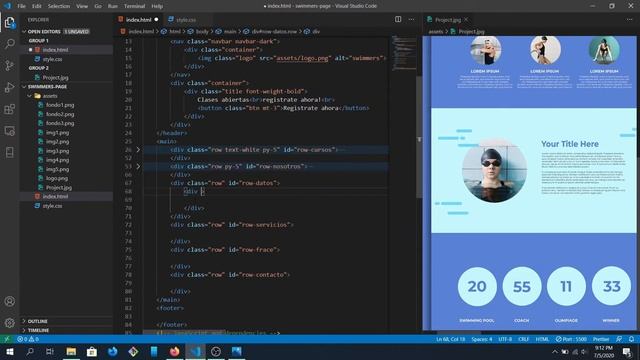
Task: Open fondo3.png in the explorer
Action: 60,123
